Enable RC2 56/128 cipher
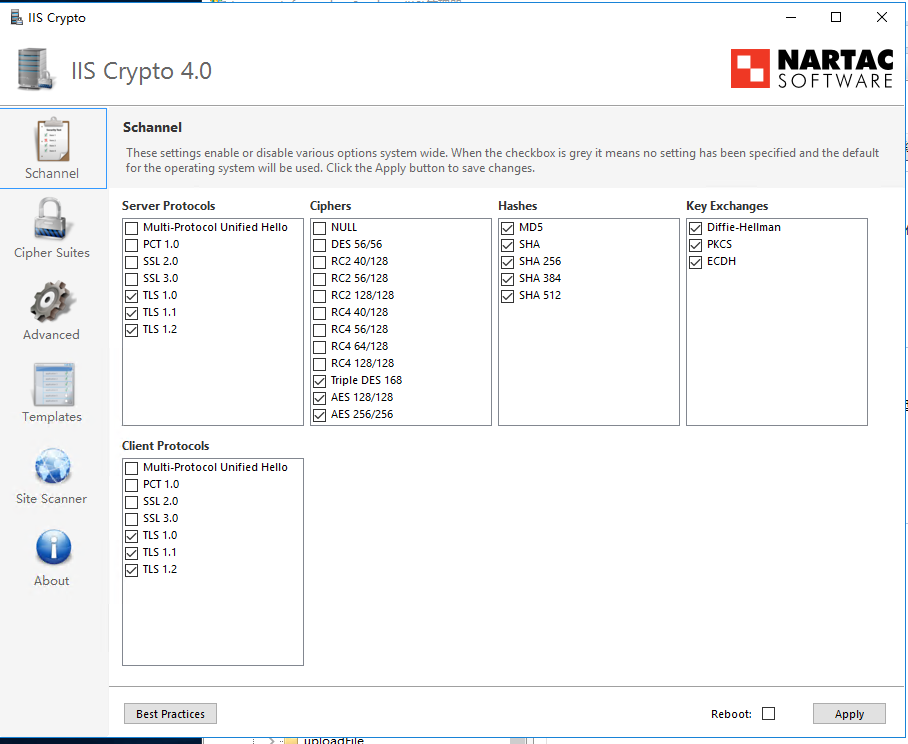 (319, 279)
